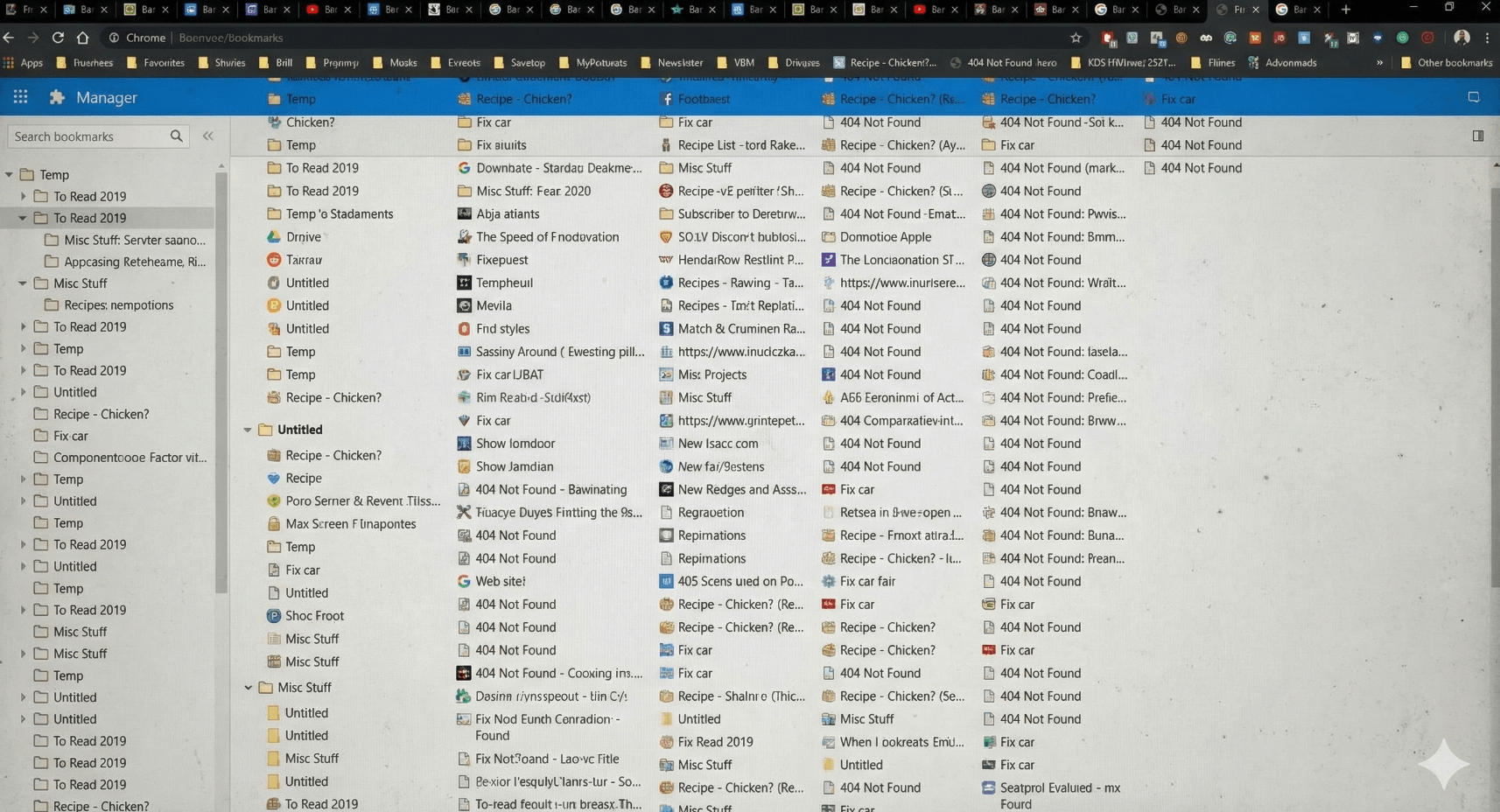This screenshot has width=1500, height=812.
Task: Click the Home icon in the browser toolbar
Action: pos(82,38)
